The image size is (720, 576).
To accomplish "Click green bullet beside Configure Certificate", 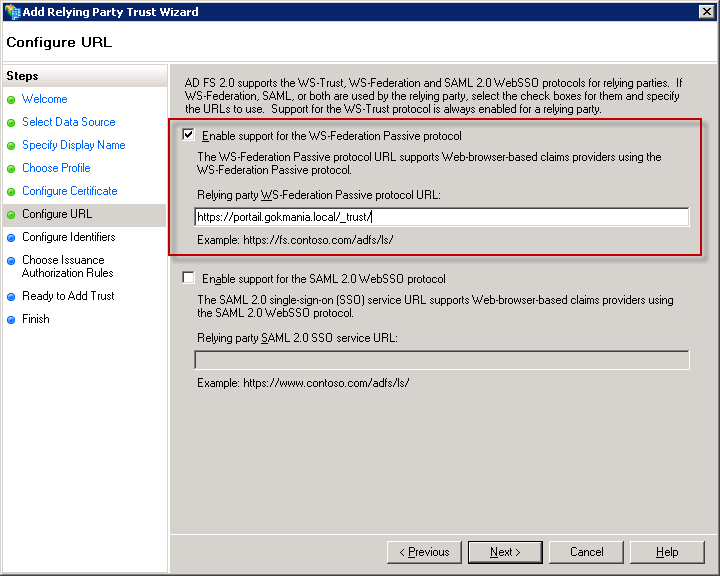I will [11, 192].
